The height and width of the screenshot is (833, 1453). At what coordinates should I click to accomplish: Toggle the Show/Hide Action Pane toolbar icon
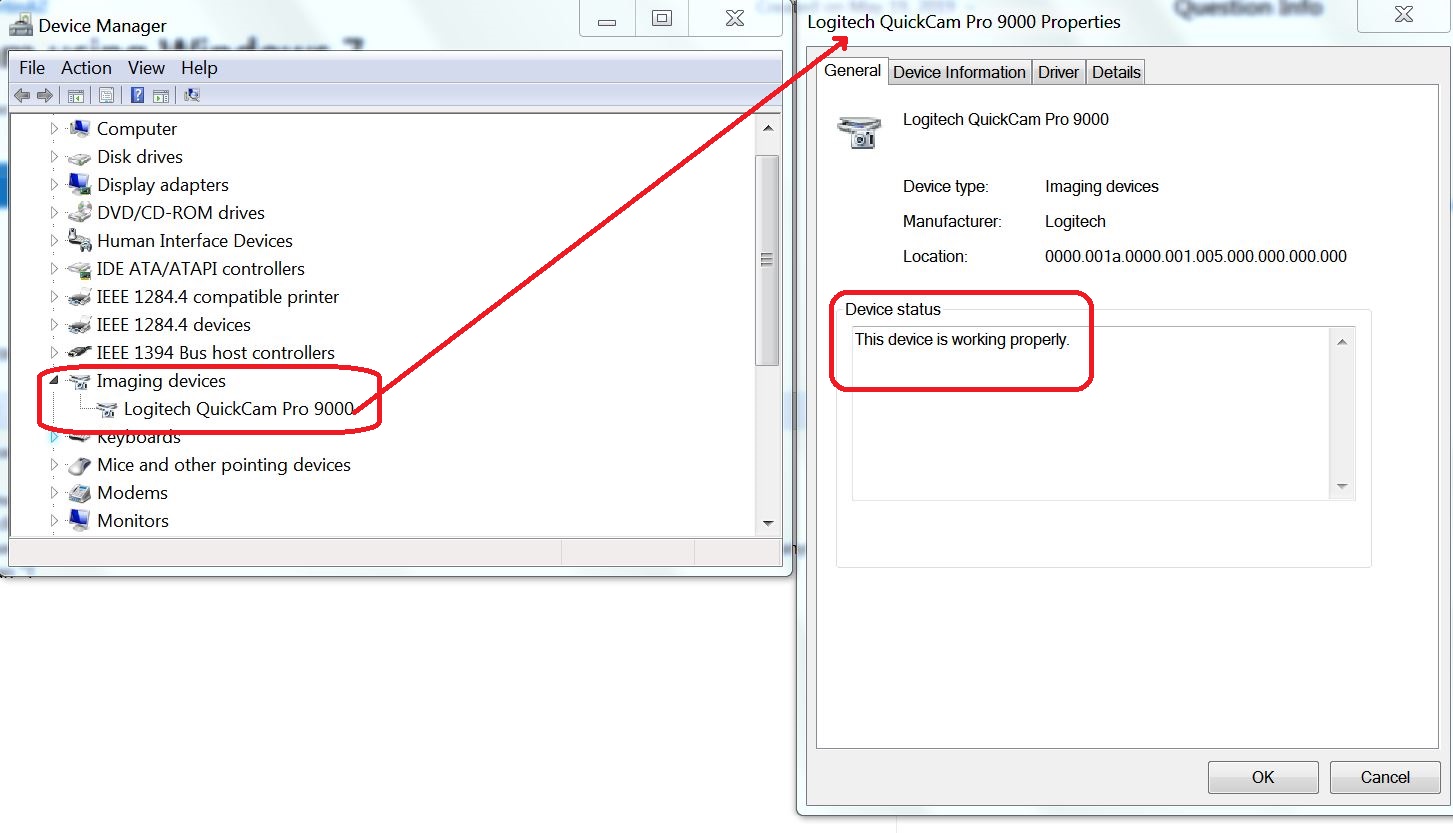pyautogui.click(x=160, y=96)
